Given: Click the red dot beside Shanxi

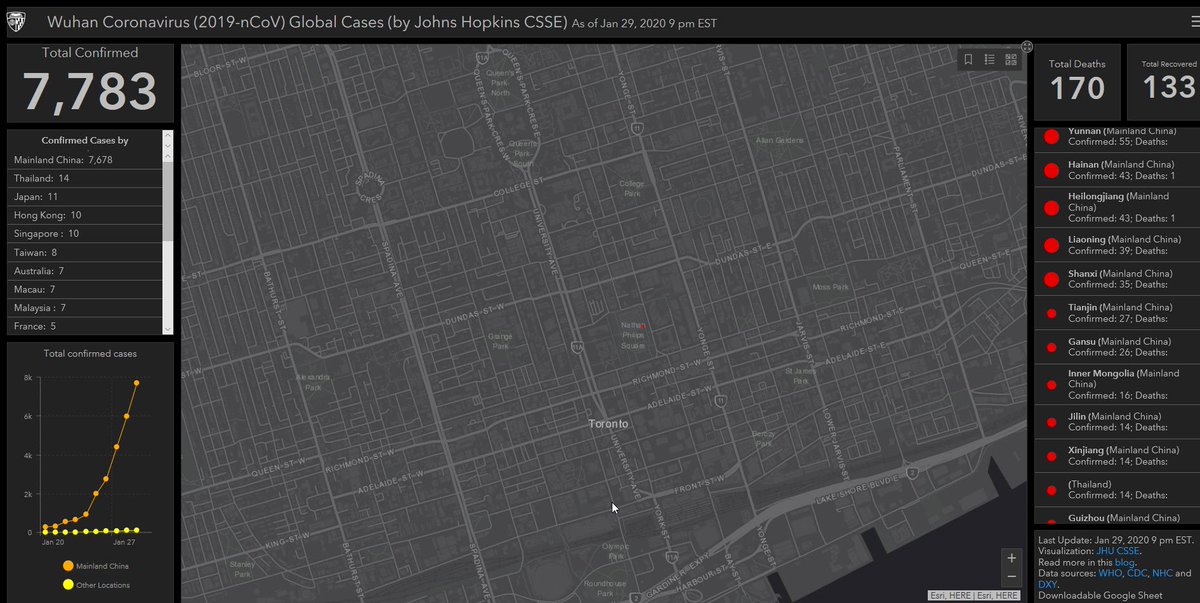Looking at the screenshot, I should coord(1051,279).
